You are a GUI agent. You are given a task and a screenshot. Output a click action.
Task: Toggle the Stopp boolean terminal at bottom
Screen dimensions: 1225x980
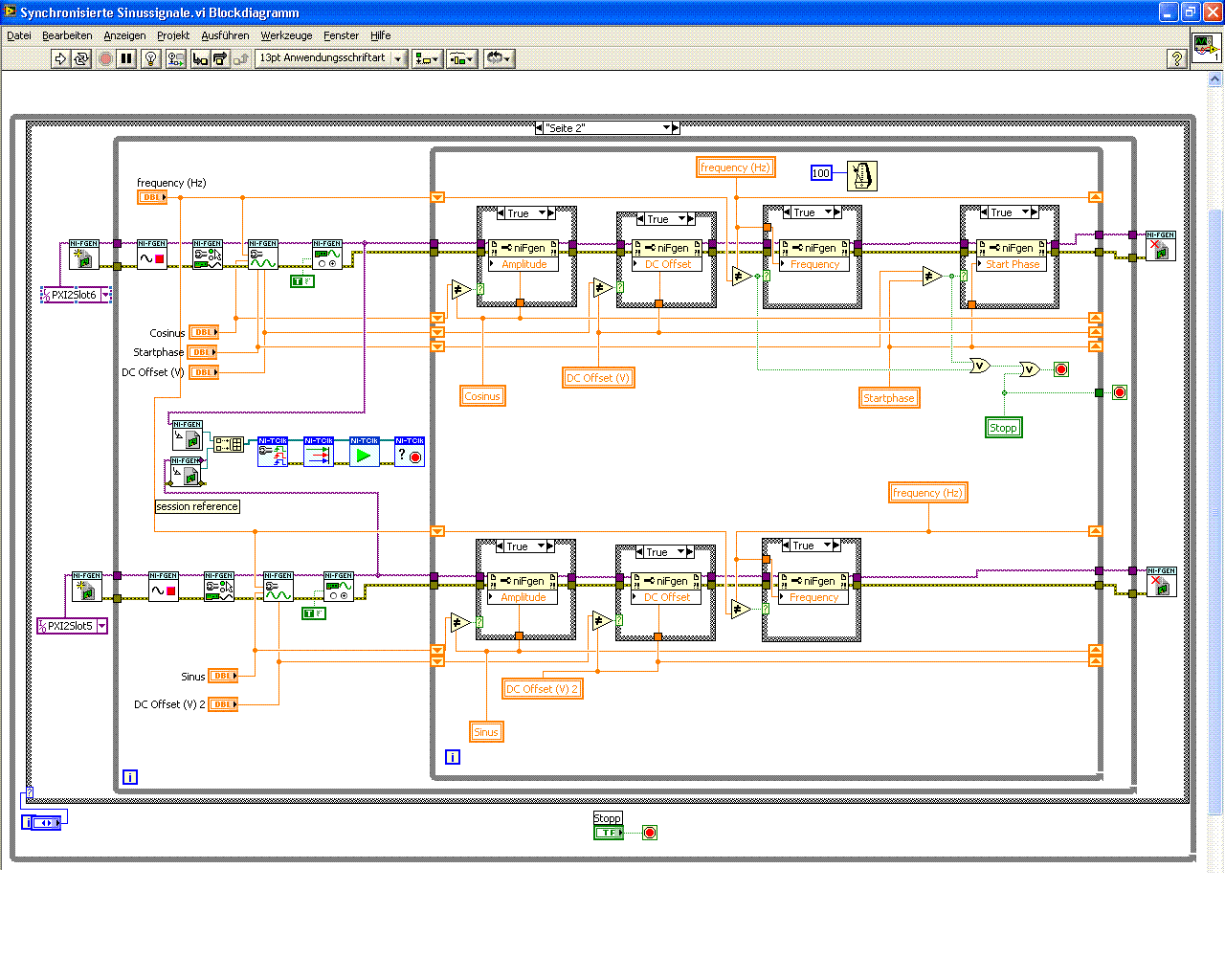tap(608, 833)
